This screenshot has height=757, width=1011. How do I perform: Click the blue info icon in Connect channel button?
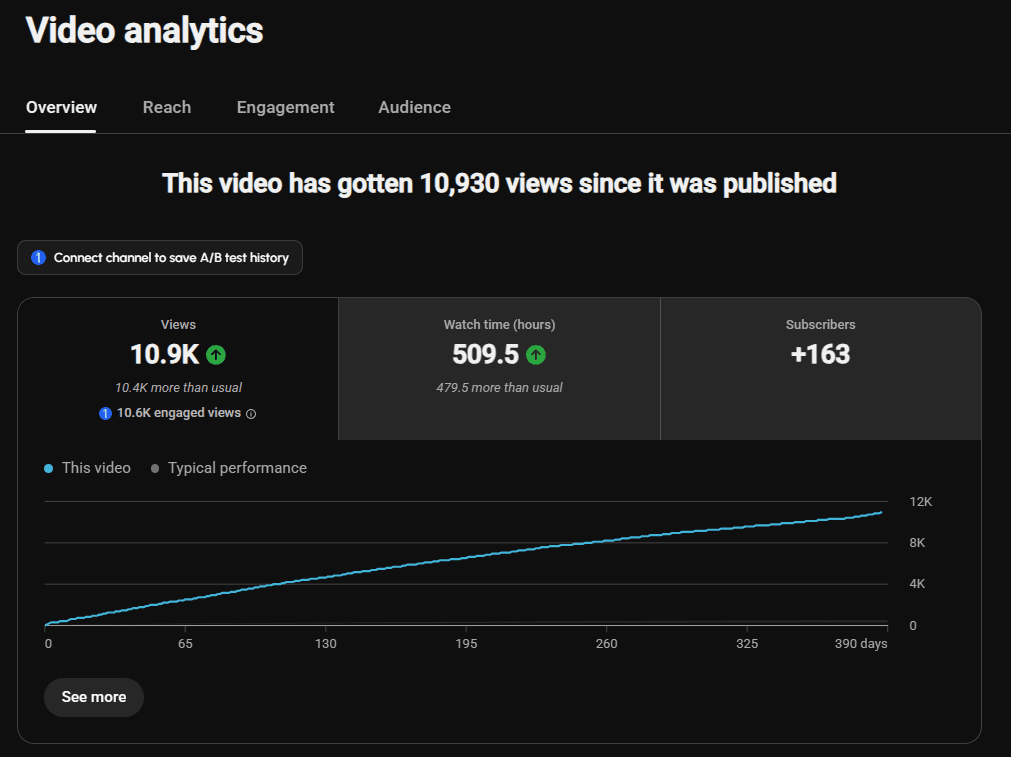point(39,257)
